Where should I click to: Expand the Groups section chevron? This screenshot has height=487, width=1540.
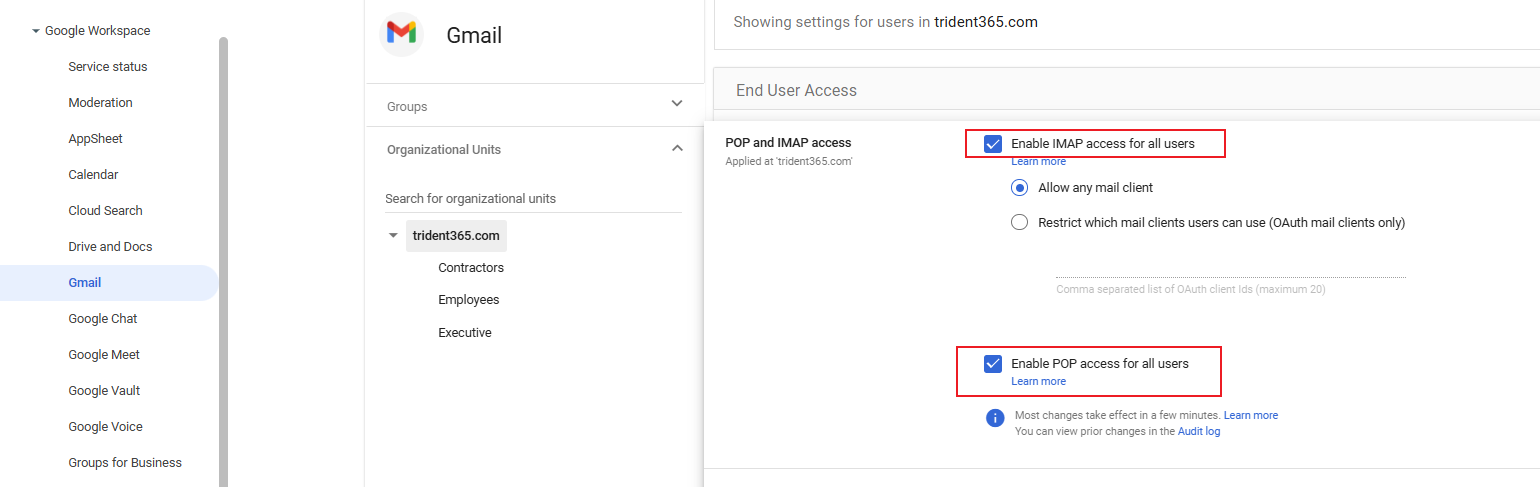click(x=677, y=104)
